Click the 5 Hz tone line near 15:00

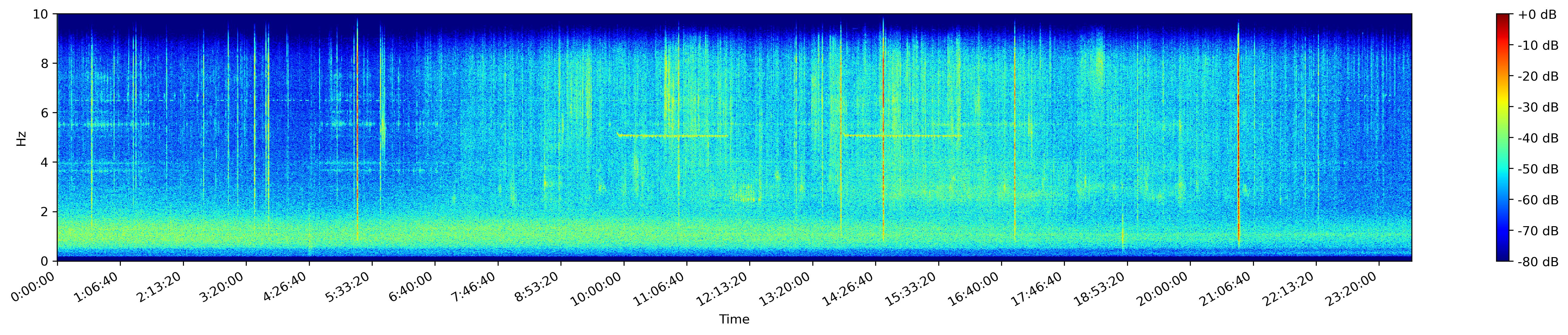[x=902, y=136]
